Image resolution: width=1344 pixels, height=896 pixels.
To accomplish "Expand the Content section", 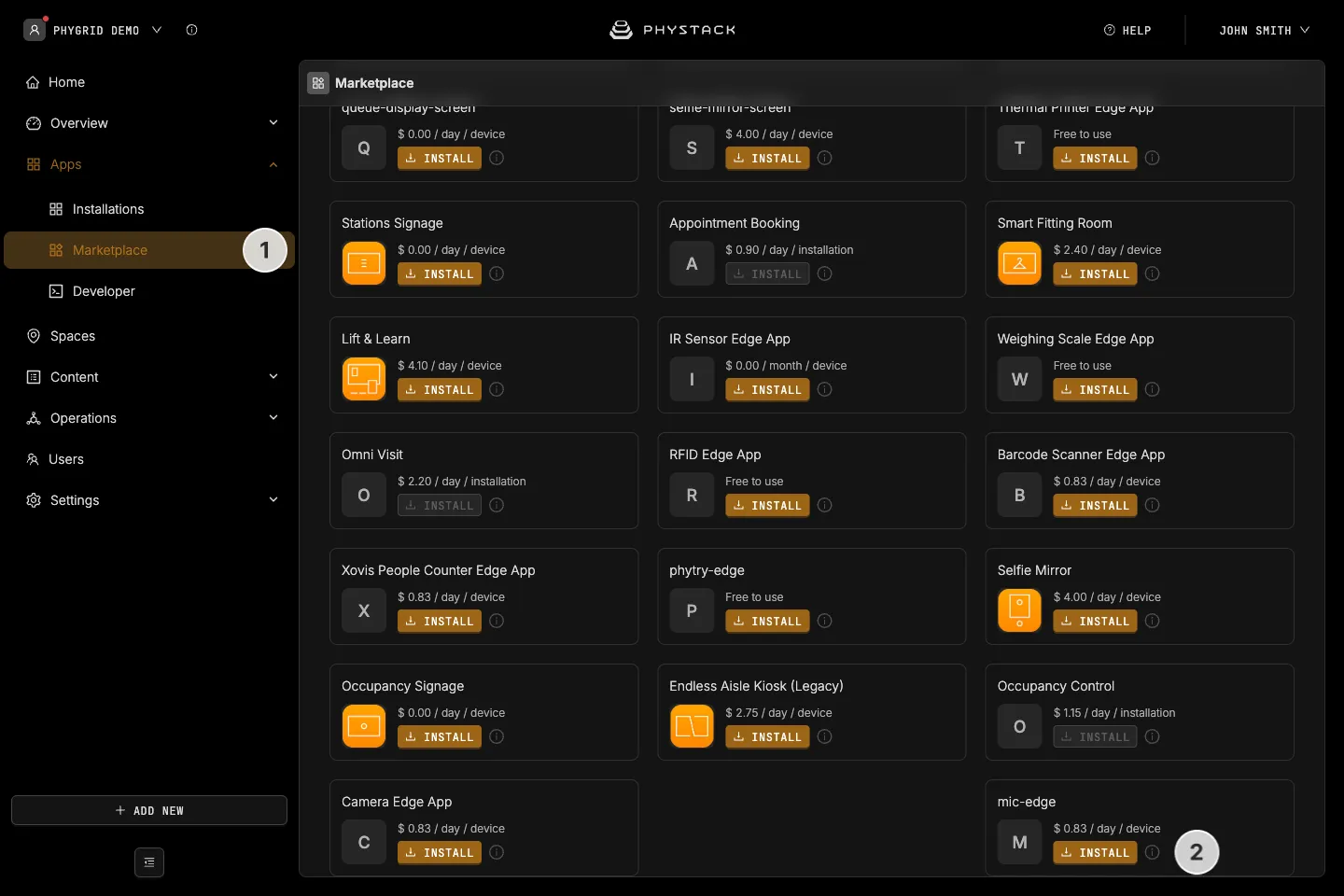I will tap(273, 377).
